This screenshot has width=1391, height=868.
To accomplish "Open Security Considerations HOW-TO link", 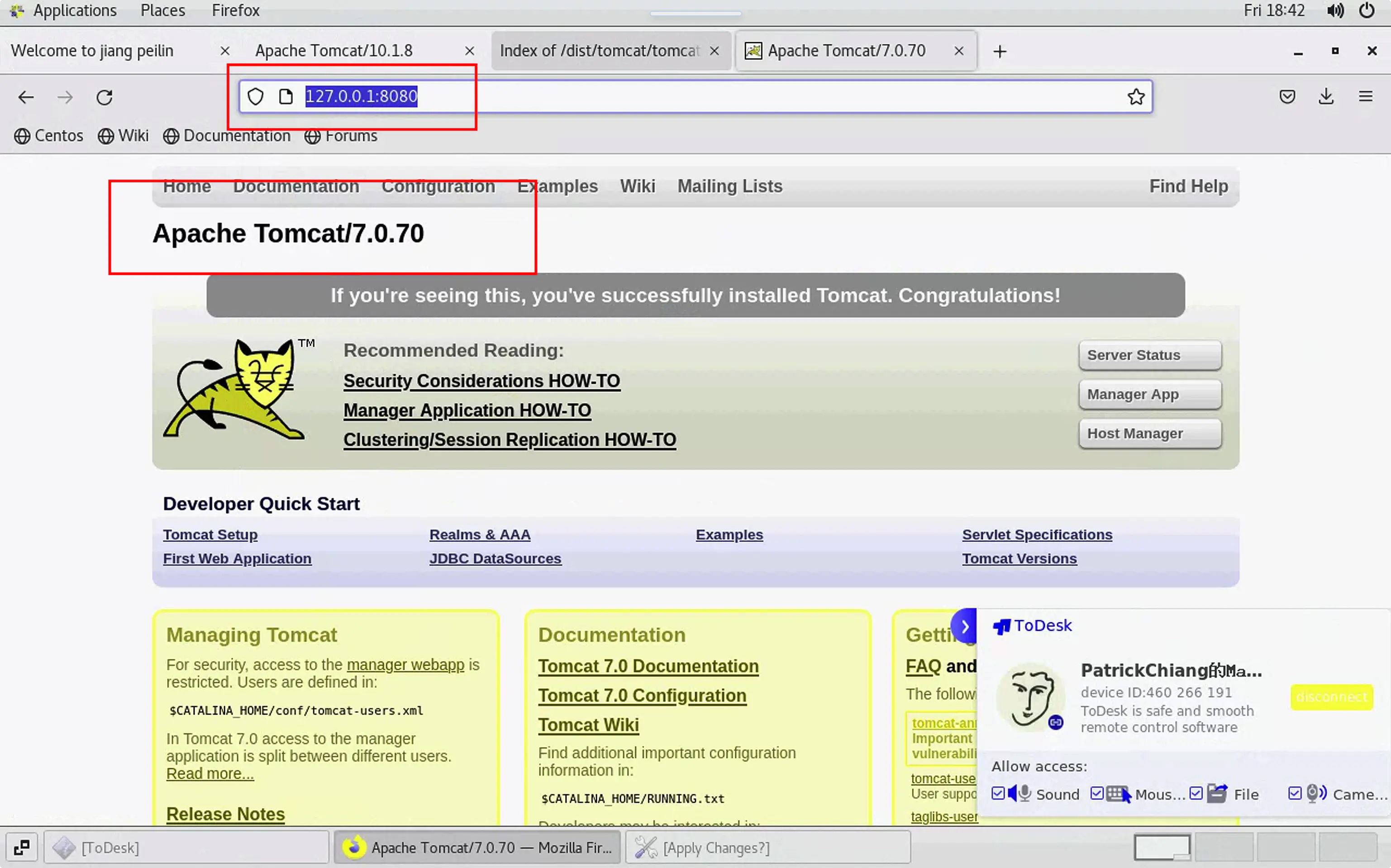I will pos(481,381).
